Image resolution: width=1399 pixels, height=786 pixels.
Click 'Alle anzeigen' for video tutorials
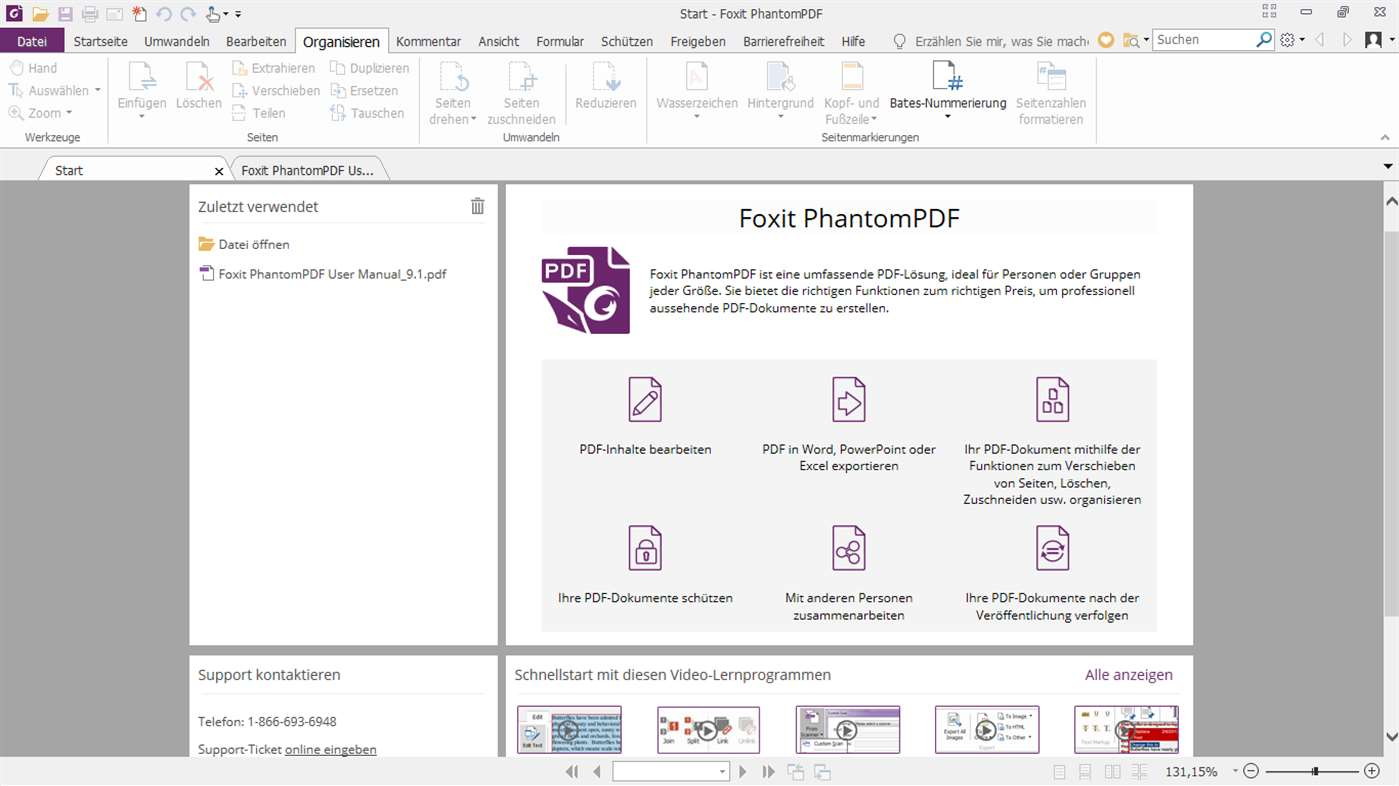click(x=1129, y=675)
